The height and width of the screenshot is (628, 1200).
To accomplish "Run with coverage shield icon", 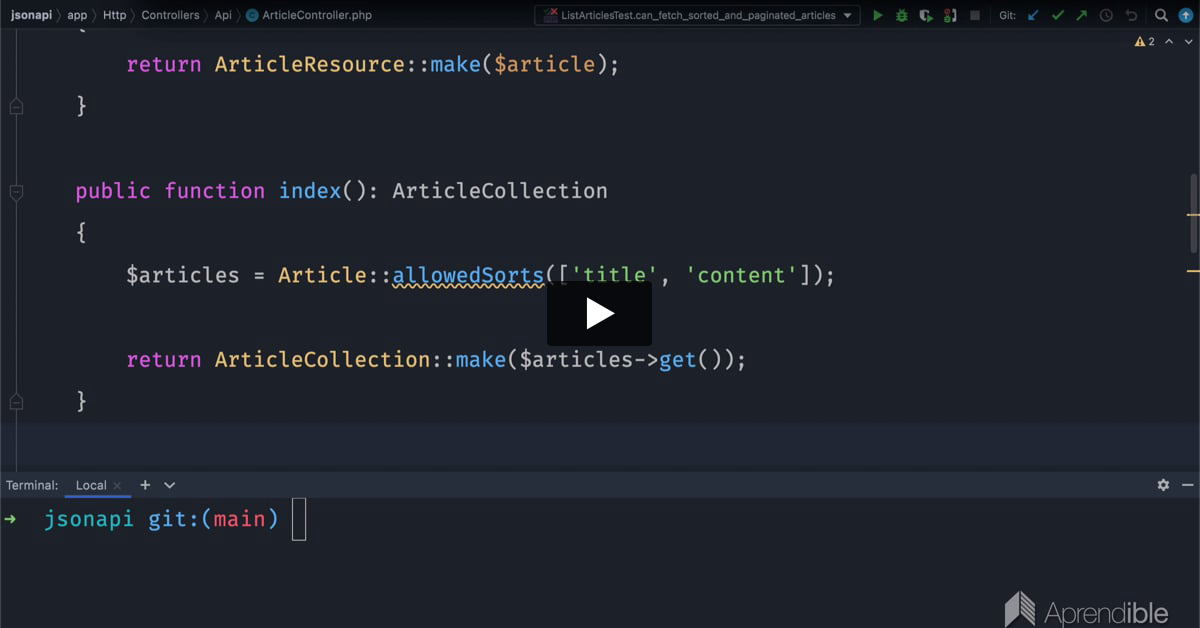I will (926, 15).
